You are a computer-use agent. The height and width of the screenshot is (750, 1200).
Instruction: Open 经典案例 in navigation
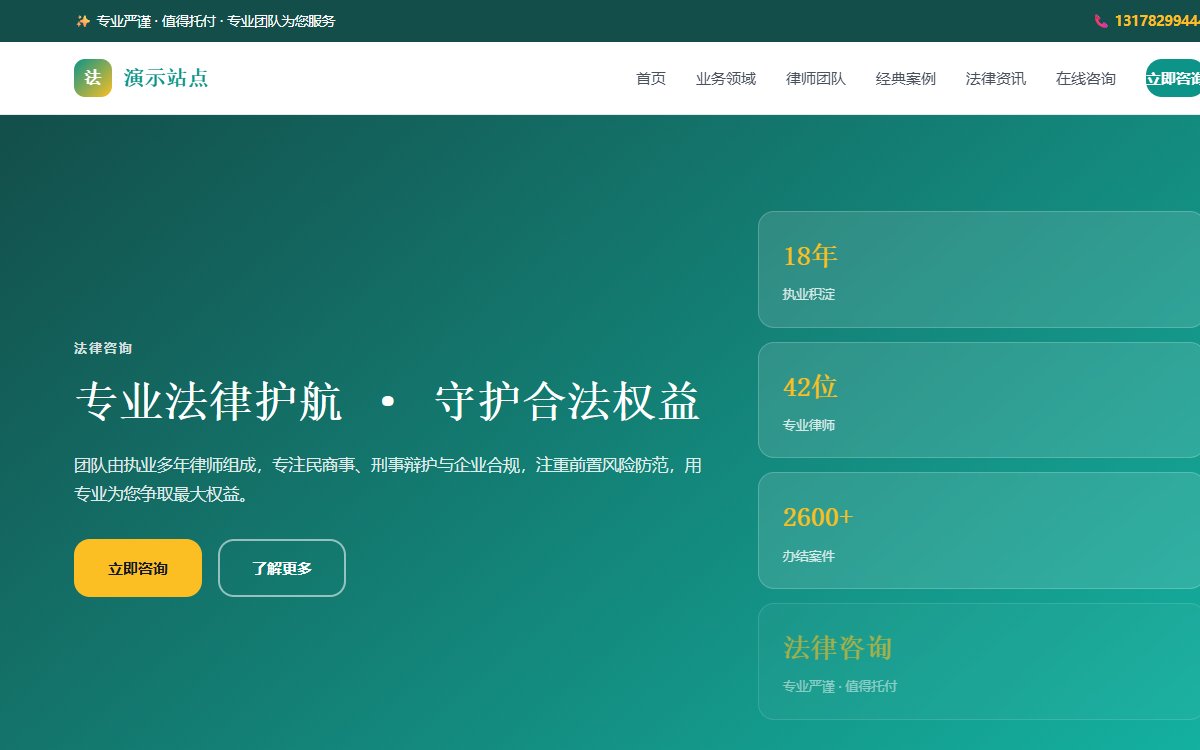[906, 78]
